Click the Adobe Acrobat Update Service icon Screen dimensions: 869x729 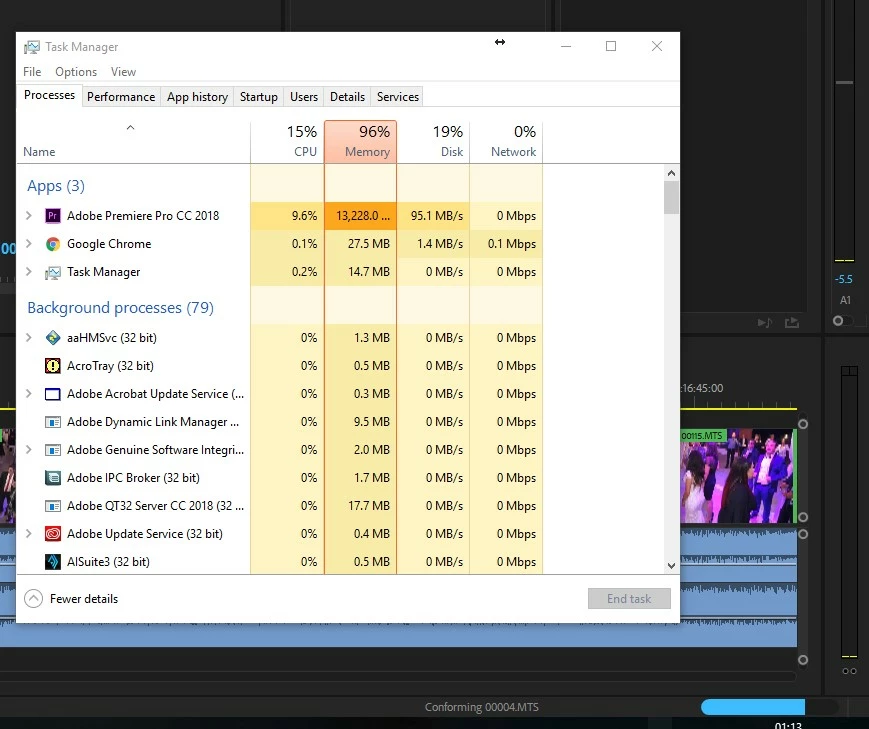[x=53, y=394]
